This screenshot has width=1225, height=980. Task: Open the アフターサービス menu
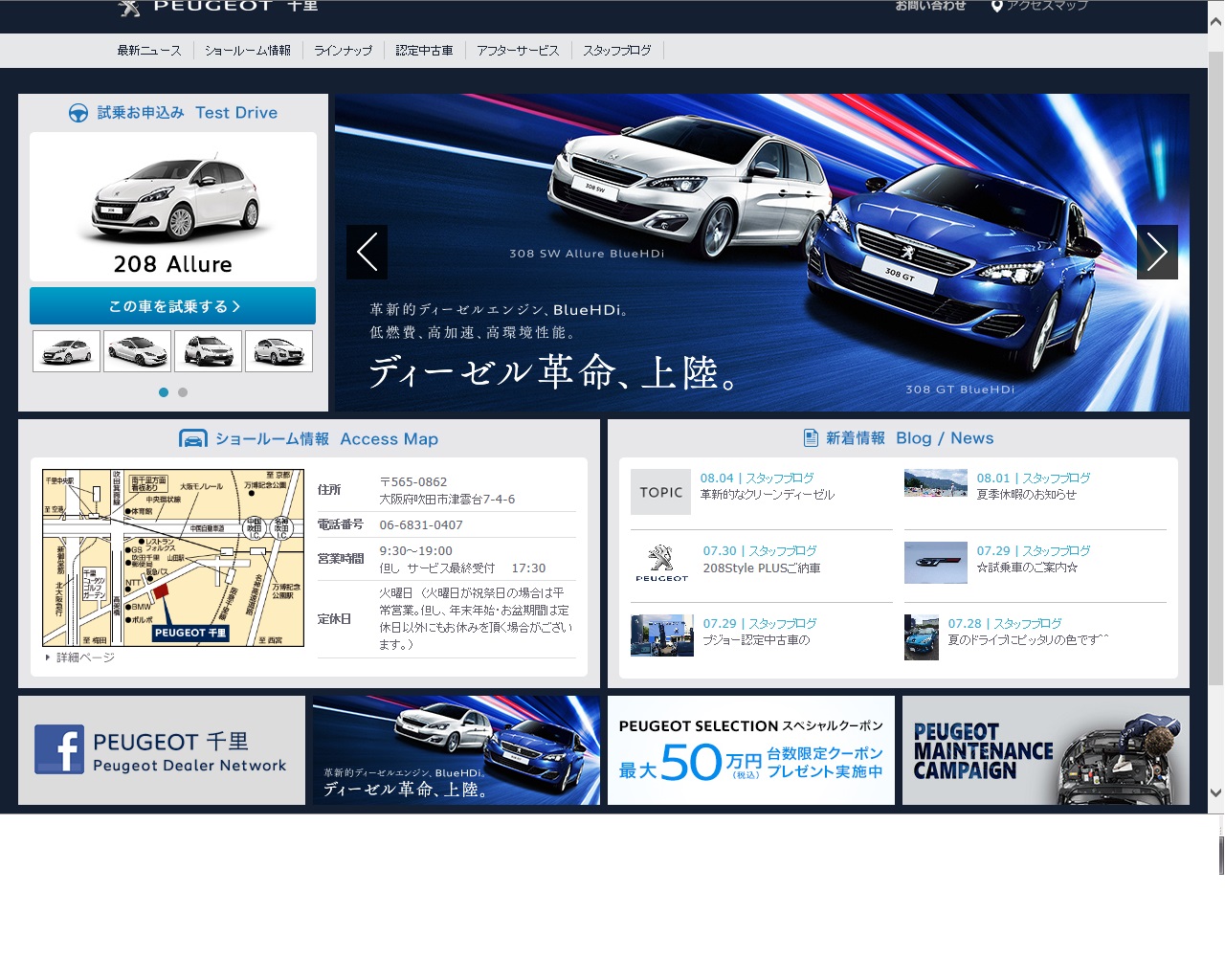518,51
